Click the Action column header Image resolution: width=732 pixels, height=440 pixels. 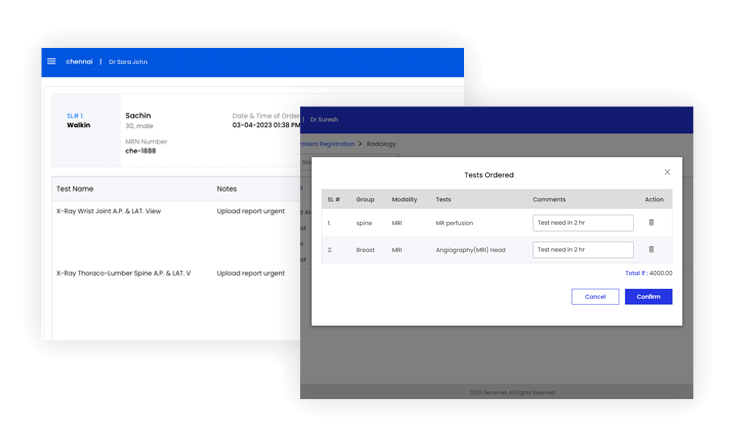click(x=654, y=199)
